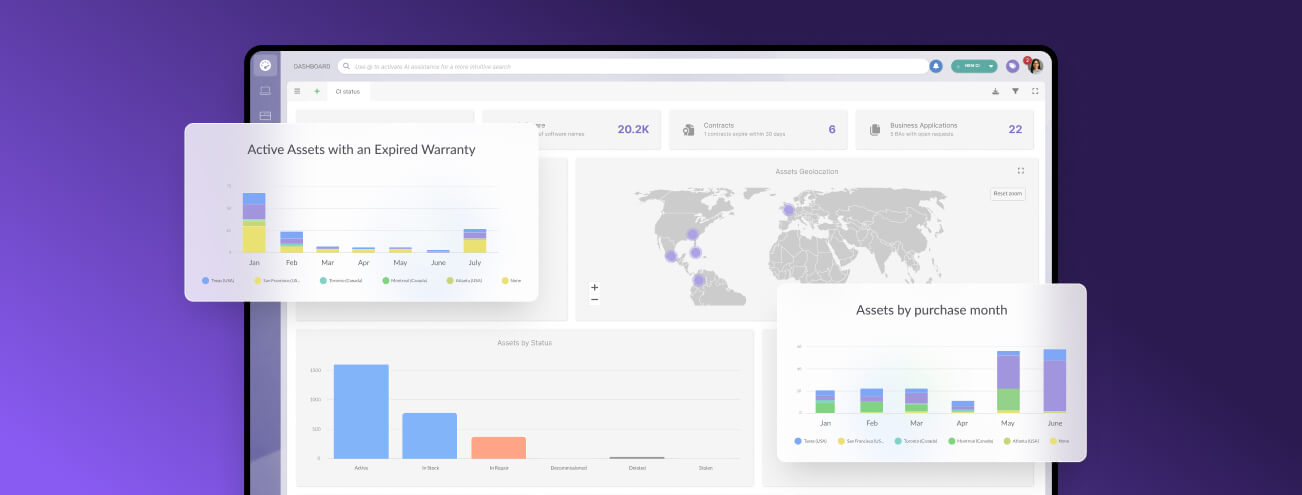Open the user profile avatar
The image size is (1302, 495).
(x=1035, y=66)
